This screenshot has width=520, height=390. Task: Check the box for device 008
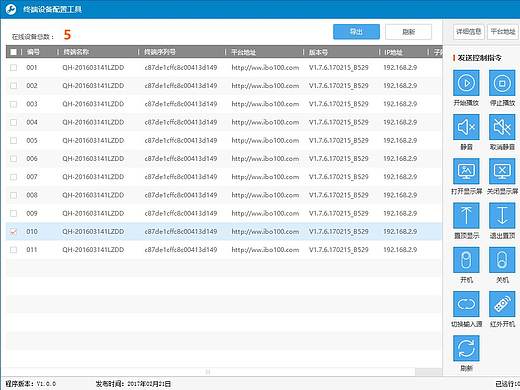pyautogui.click(x=13, y=195)
